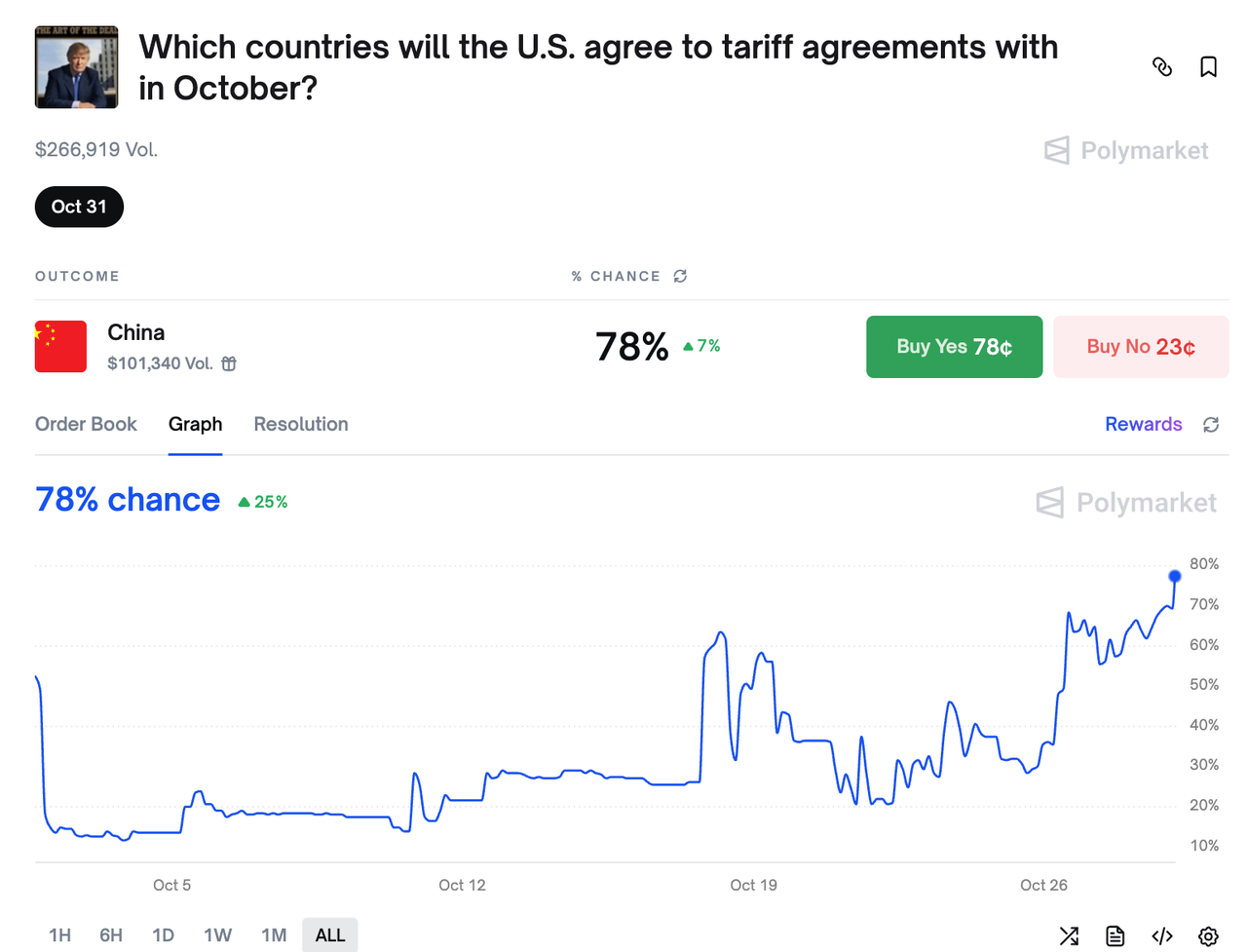Click the gift rewards icon under China
The height and width of the screenshot is (952, 1247).
pyautogui.click(x=229, y=363)
